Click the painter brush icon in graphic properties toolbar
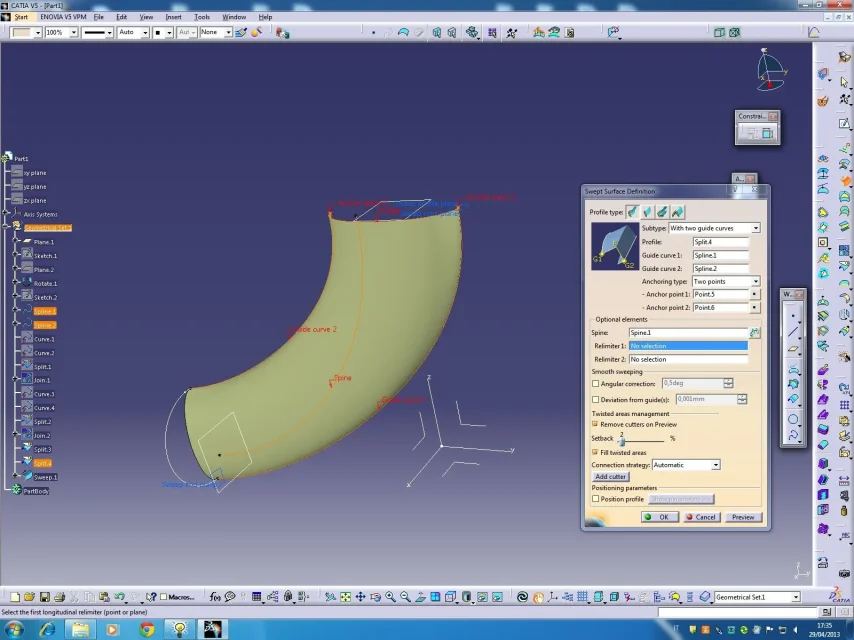The width and height of the screenshot is (854, 640). tap(241, 33)
